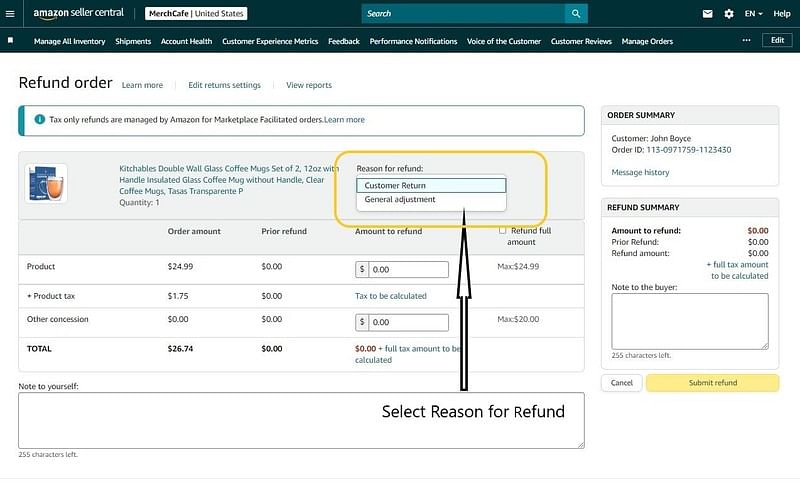Open the Feedback menu item

tap(344, 41)
